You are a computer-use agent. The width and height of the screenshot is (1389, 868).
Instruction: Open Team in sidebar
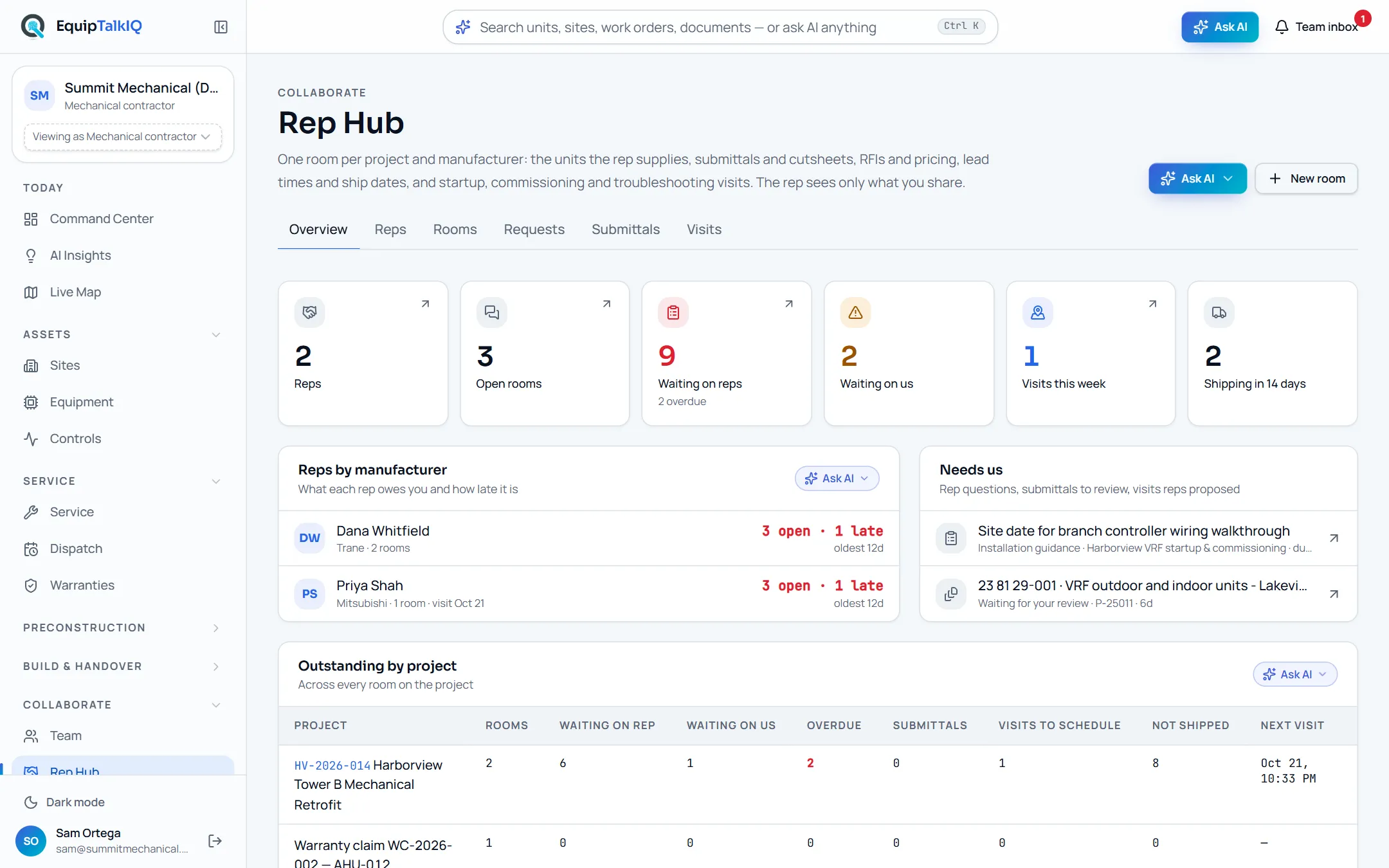point(123,736)
